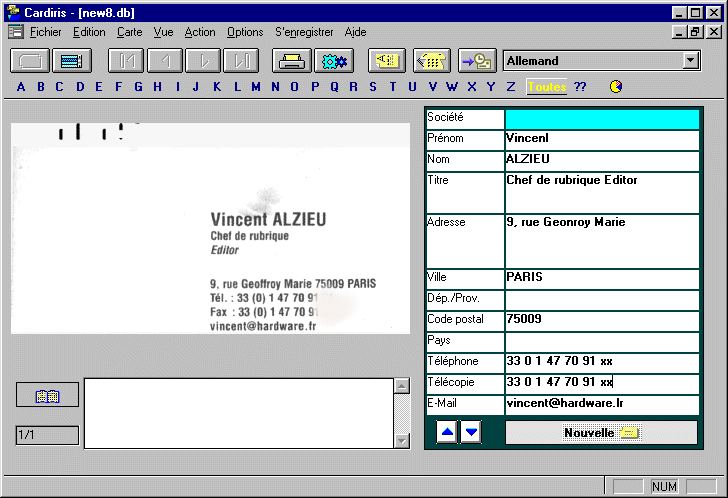Click the open book icon button
The width and height of the screenshot is (728, 498).
(x=47, y=395)
